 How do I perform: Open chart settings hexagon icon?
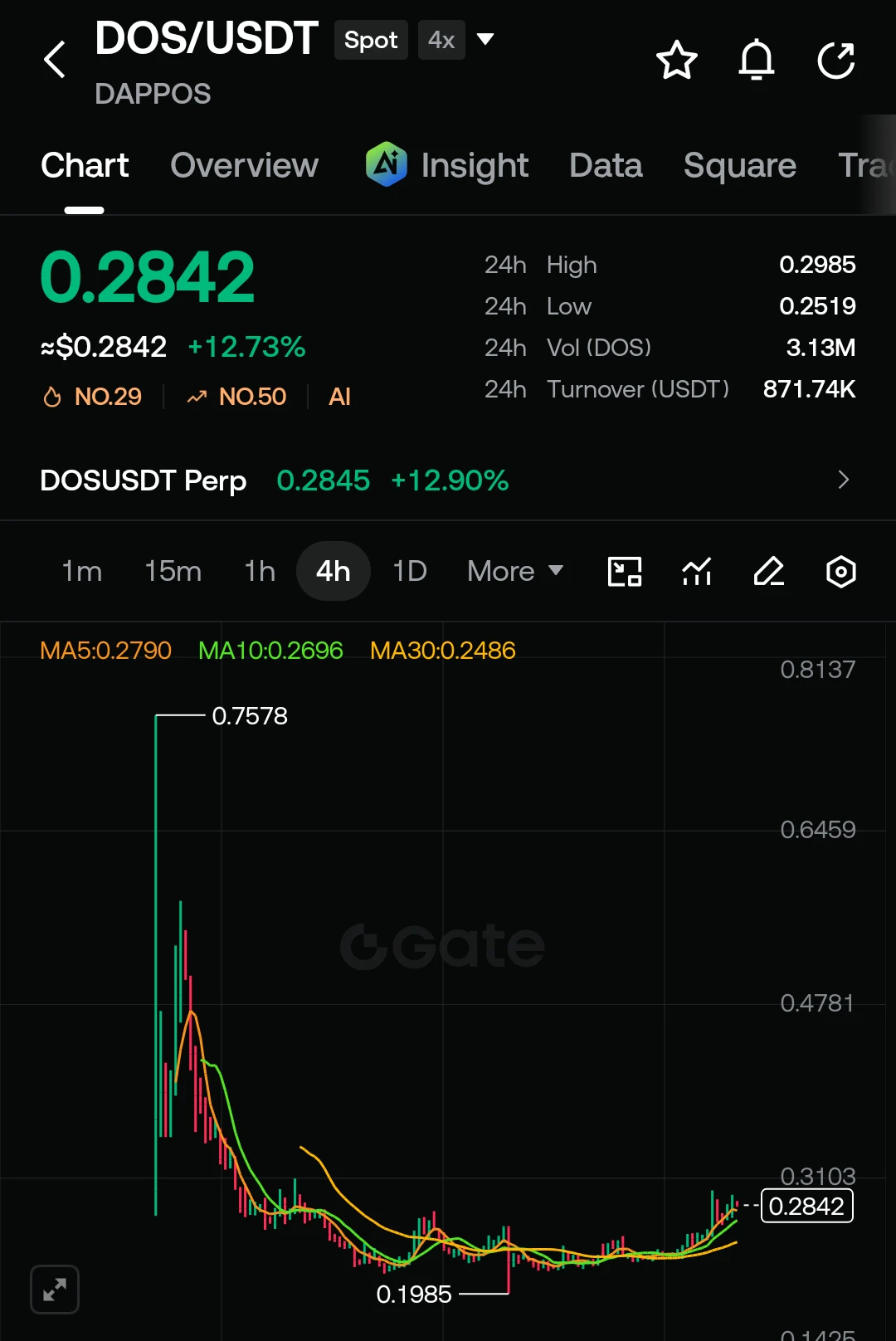[x=841, y=571]
